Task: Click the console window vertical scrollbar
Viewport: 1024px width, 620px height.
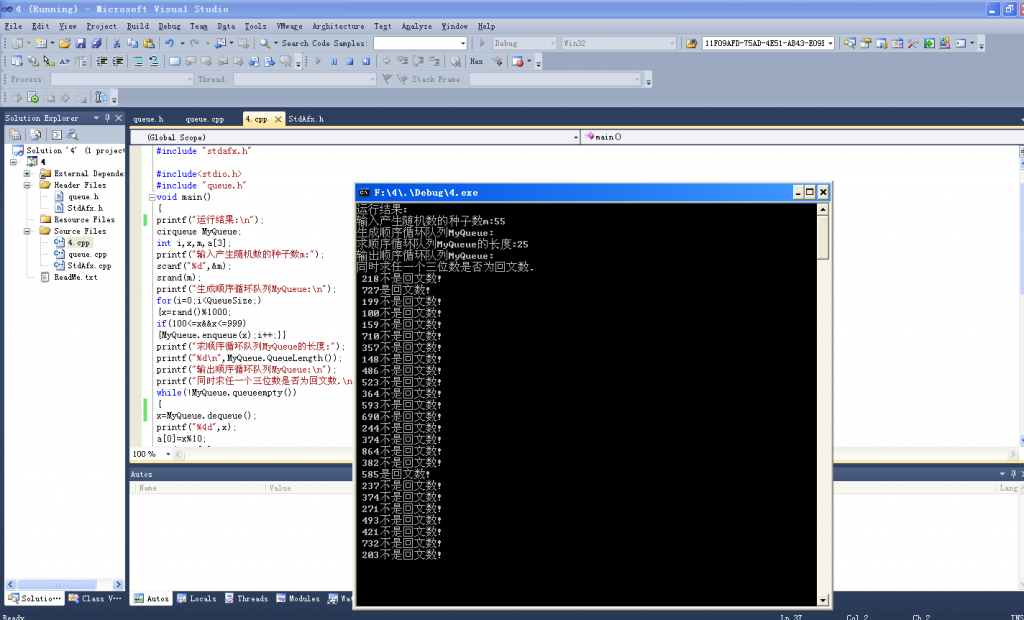Action: [x=823, y=400]
